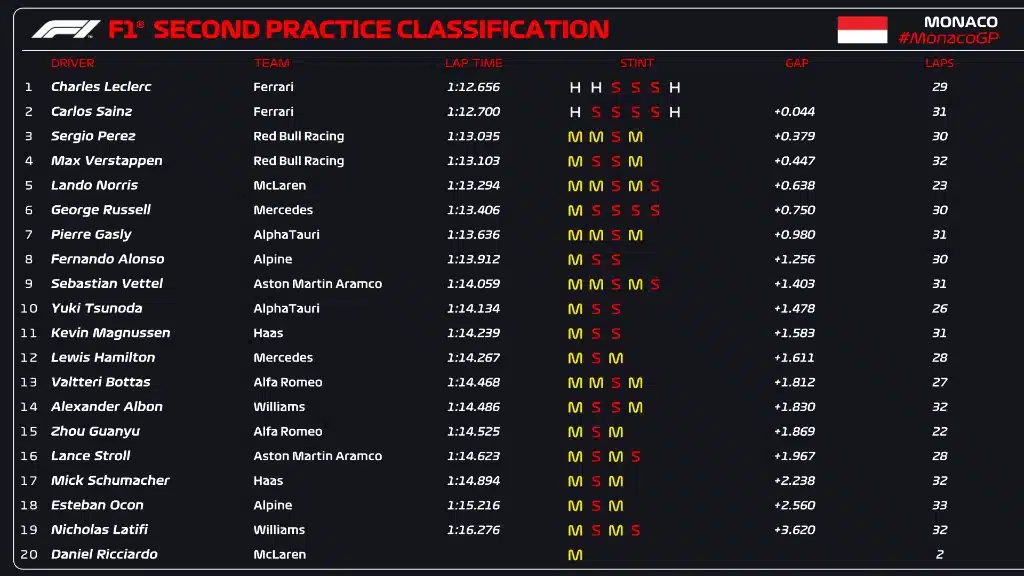Click Nicholas Latifi's gap value +3.620
1024x576 pixels.
click(794, 530)
